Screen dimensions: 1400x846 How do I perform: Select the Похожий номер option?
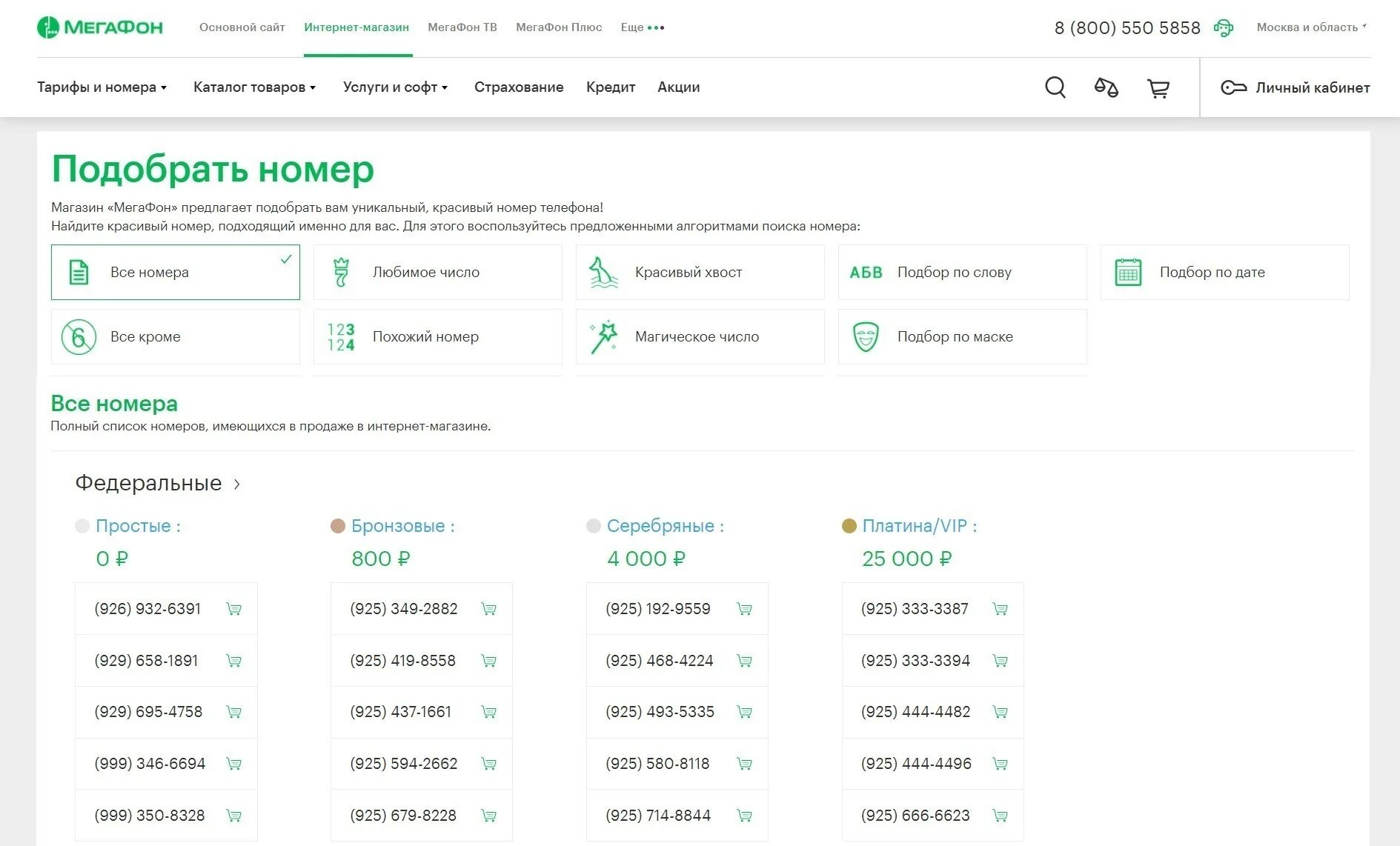coord(438,336)
